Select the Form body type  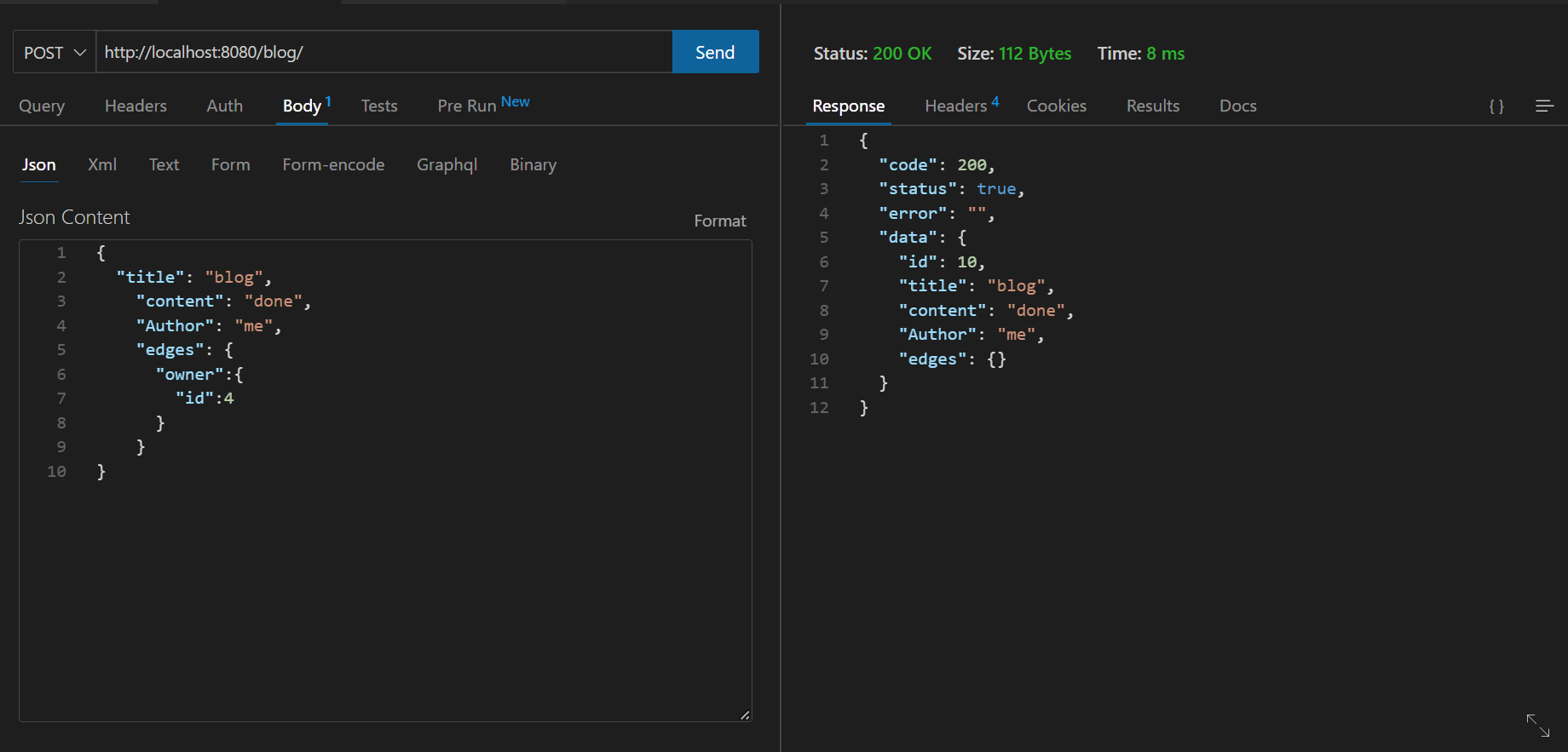point(231,164)
